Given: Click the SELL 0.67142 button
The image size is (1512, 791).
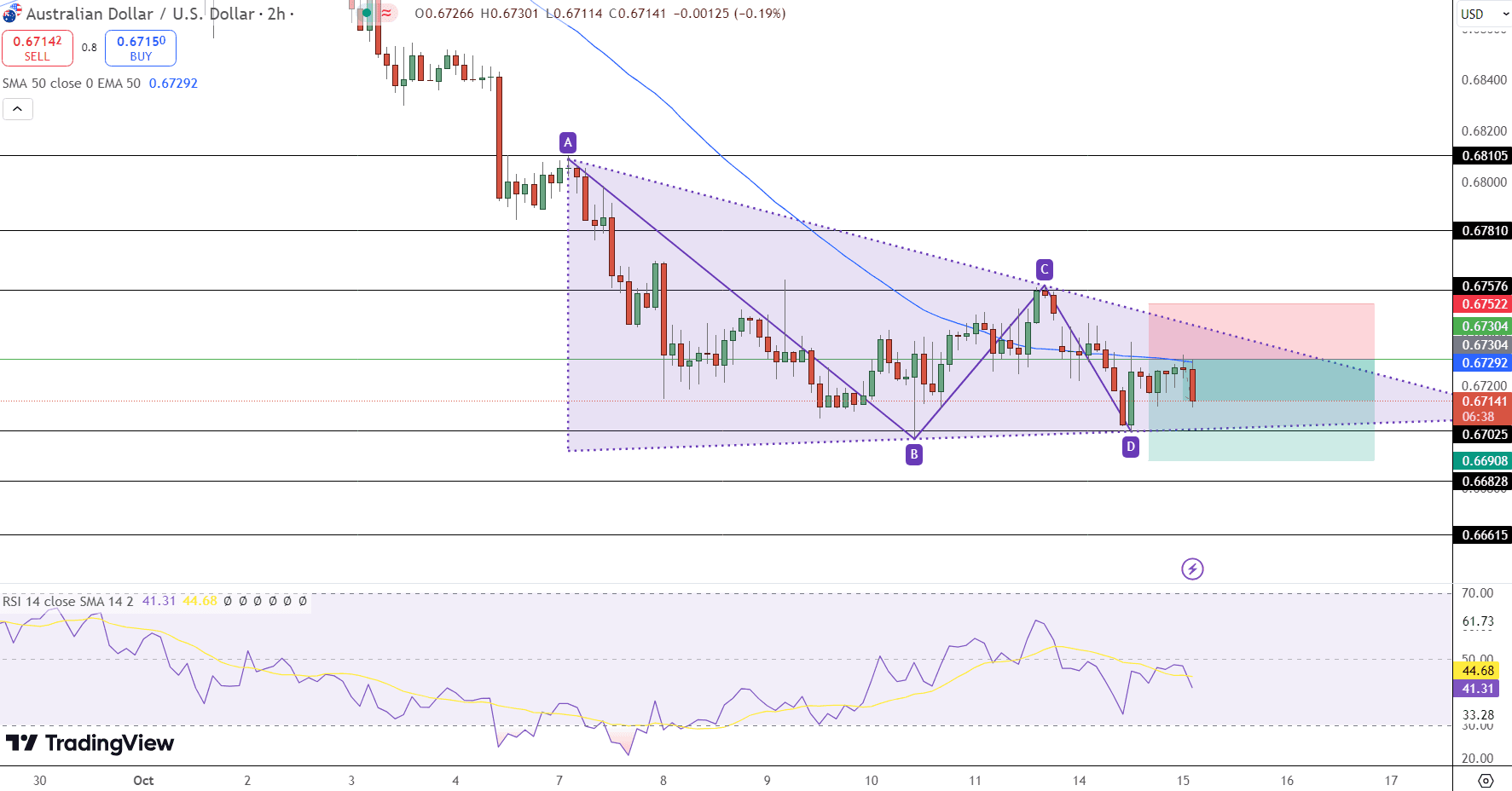Looking at the screenshot, I should [x=38, y=48].
